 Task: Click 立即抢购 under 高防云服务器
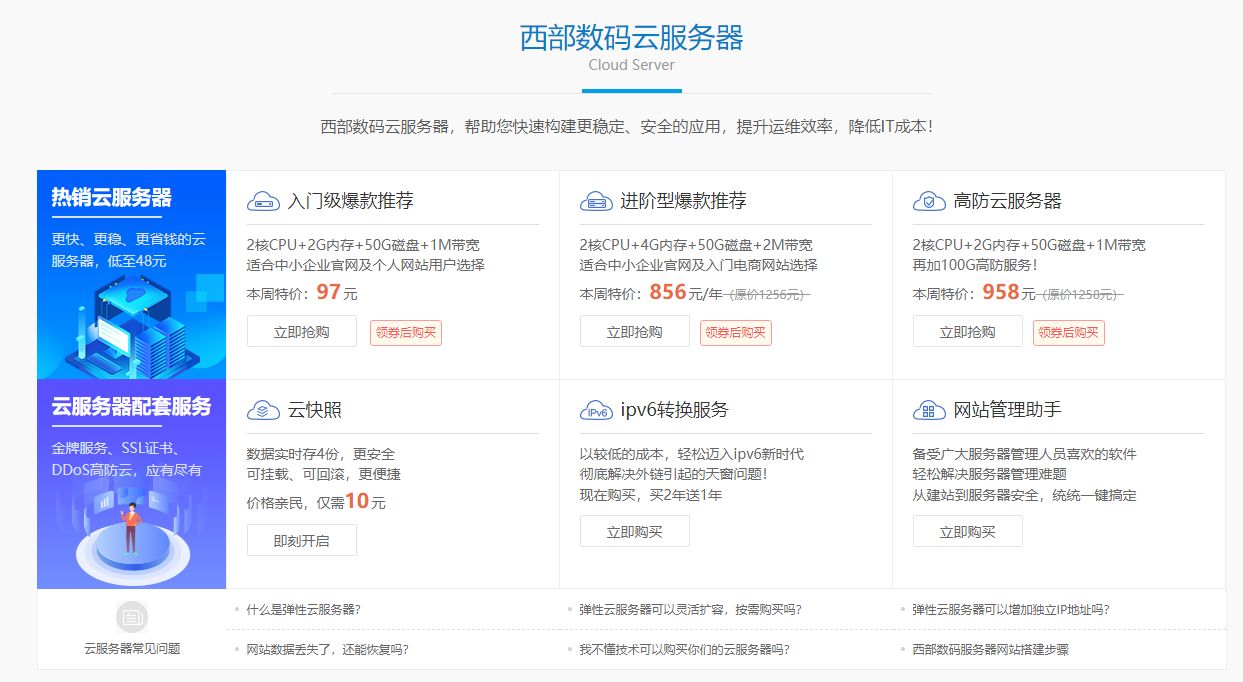(968, 332)
